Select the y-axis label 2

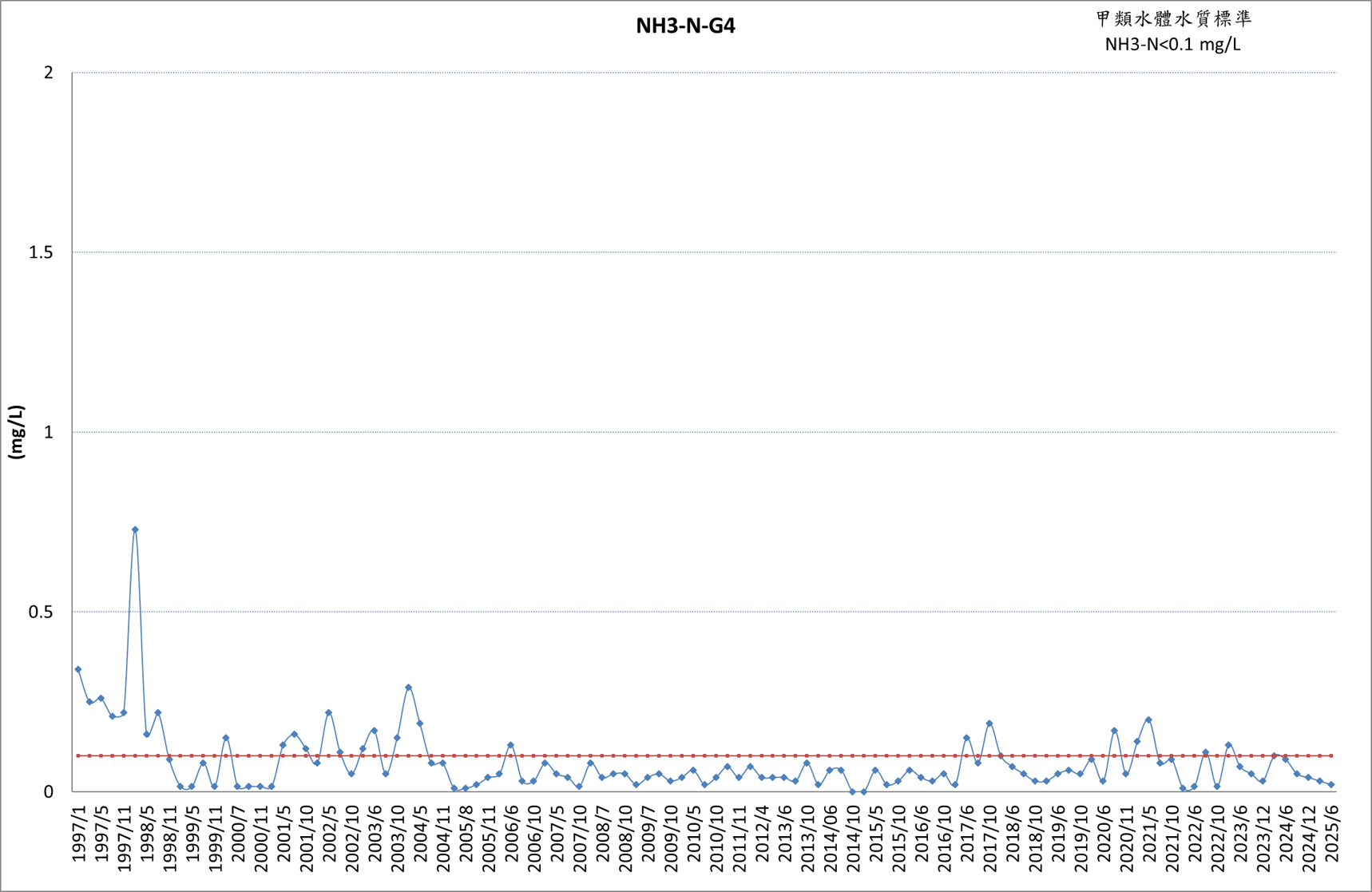49,73
